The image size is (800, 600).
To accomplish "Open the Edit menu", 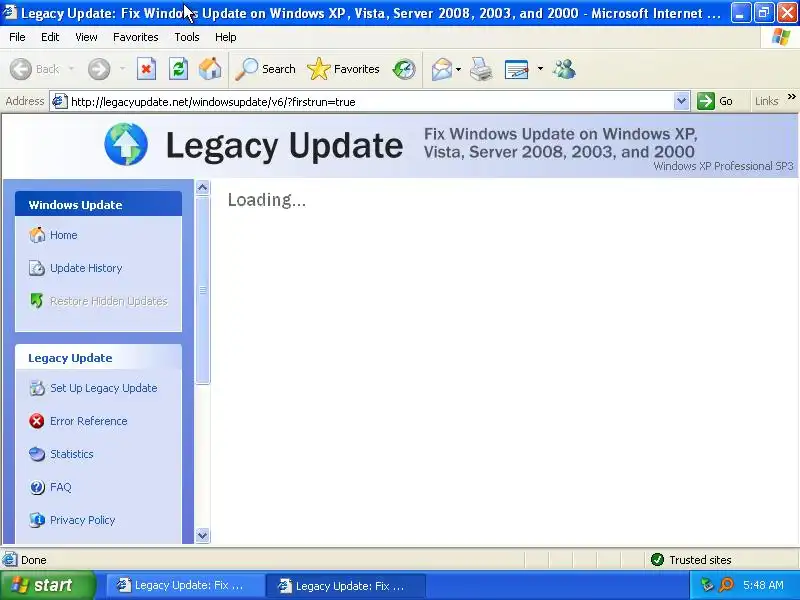I will click(x=50, y=37).
